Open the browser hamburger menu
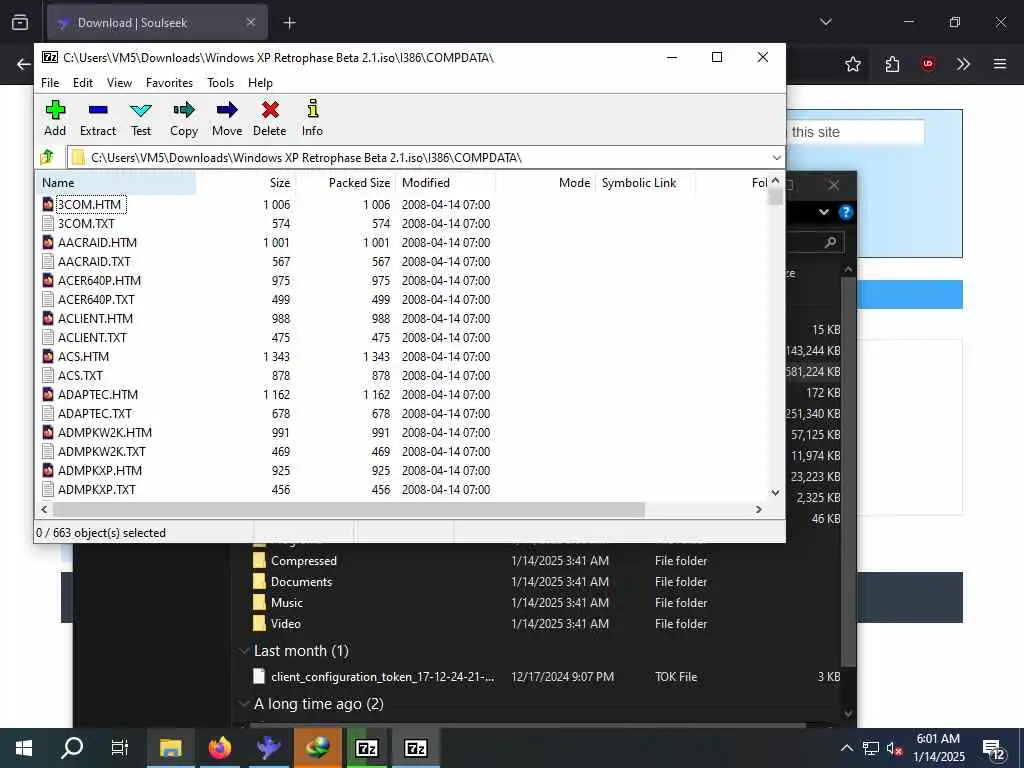 pyautogui.click(x=999, y=64)
